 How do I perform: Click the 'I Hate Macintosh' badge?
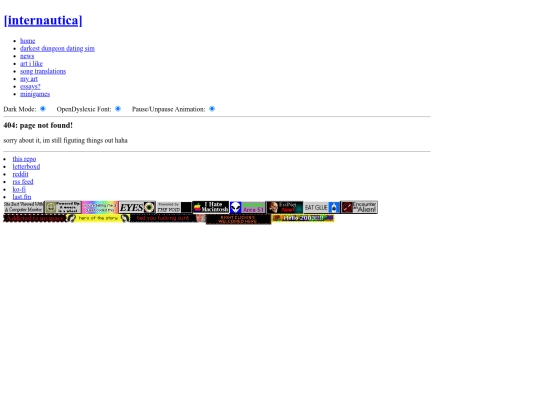click(210, 207)
